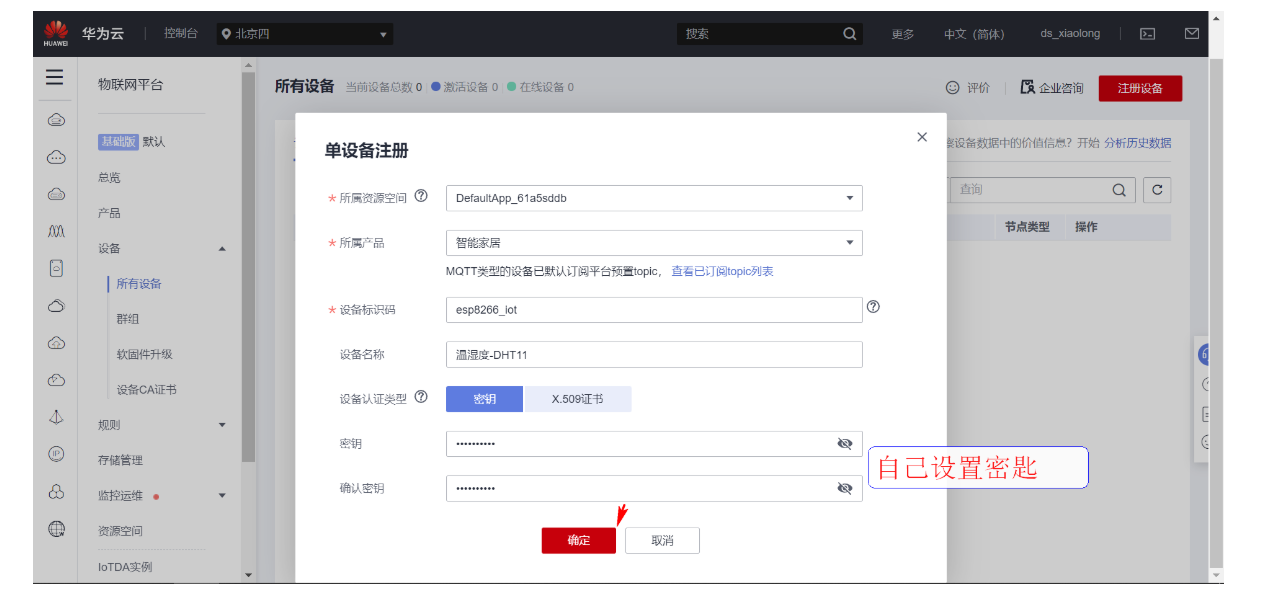Show password in 密钥 field
The width and height of the screenshot is (1278, 606).
click(x=845, y=444)
